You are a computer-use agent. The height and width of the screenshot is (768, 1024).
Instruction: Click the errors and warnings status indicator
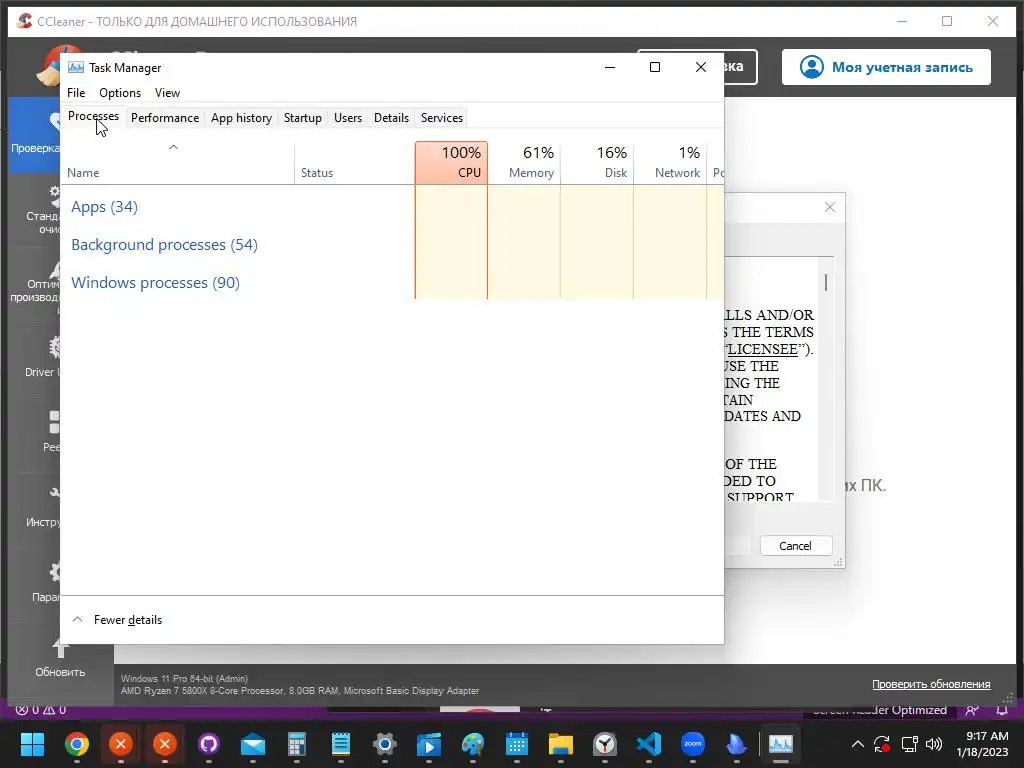(x=40, y=710)
